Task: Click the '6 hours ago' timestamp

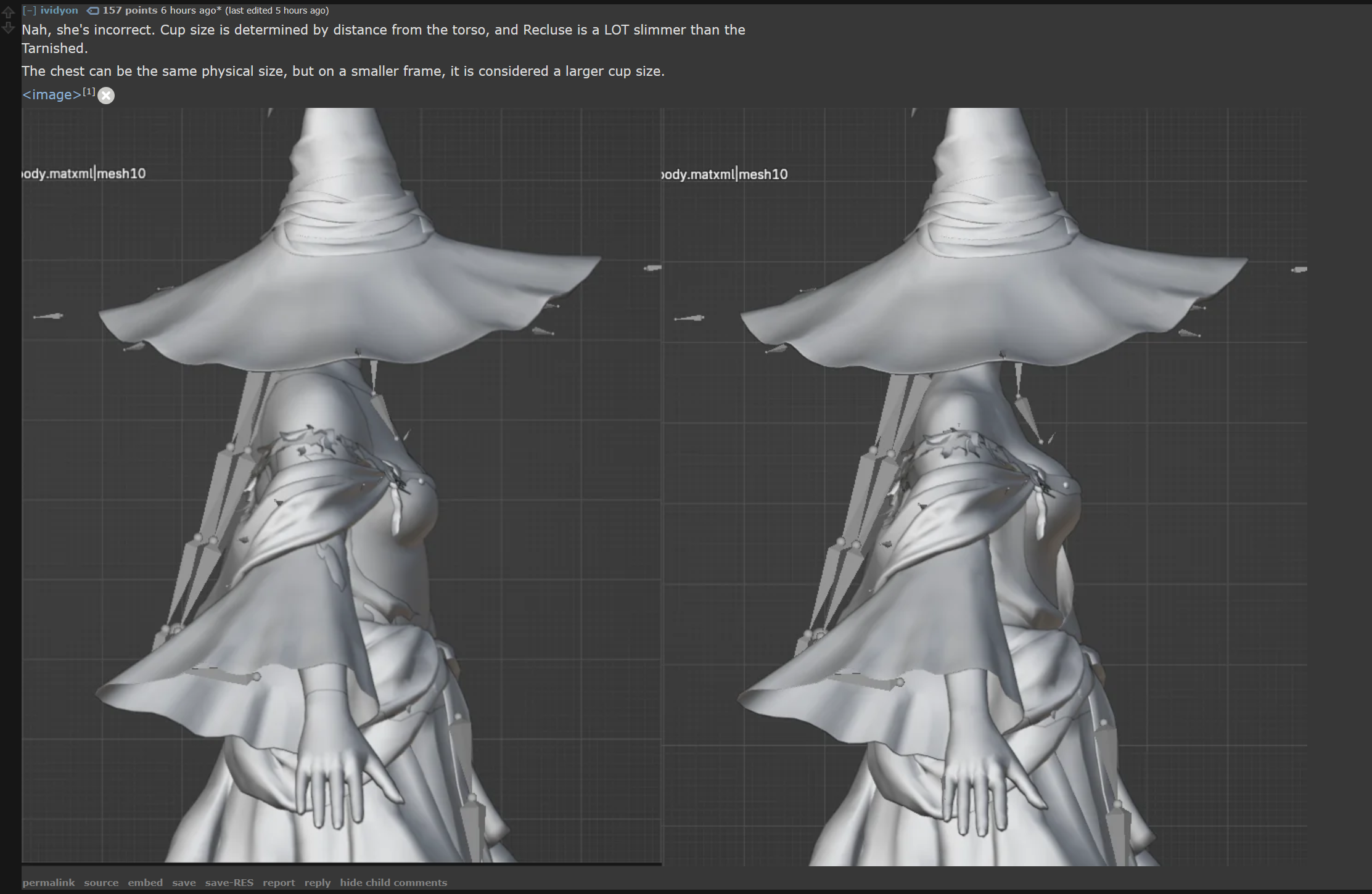Action: click(189, 10)
